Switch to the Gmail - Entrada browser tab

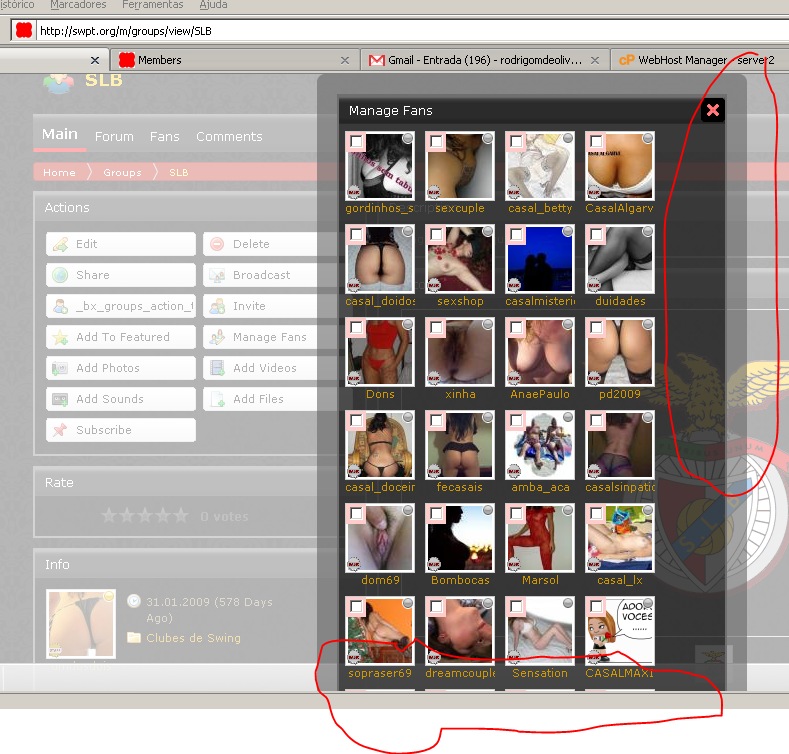485,60
